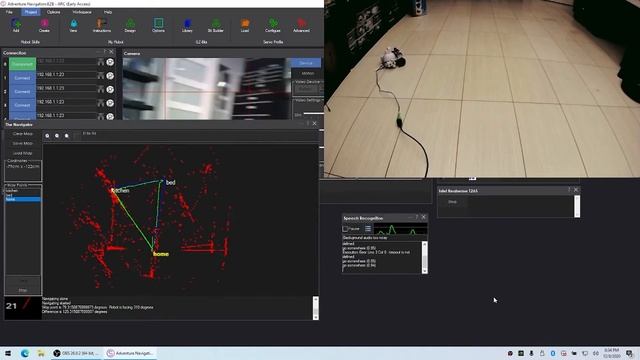Click the round settings icon for connection 2

[110, 89]
